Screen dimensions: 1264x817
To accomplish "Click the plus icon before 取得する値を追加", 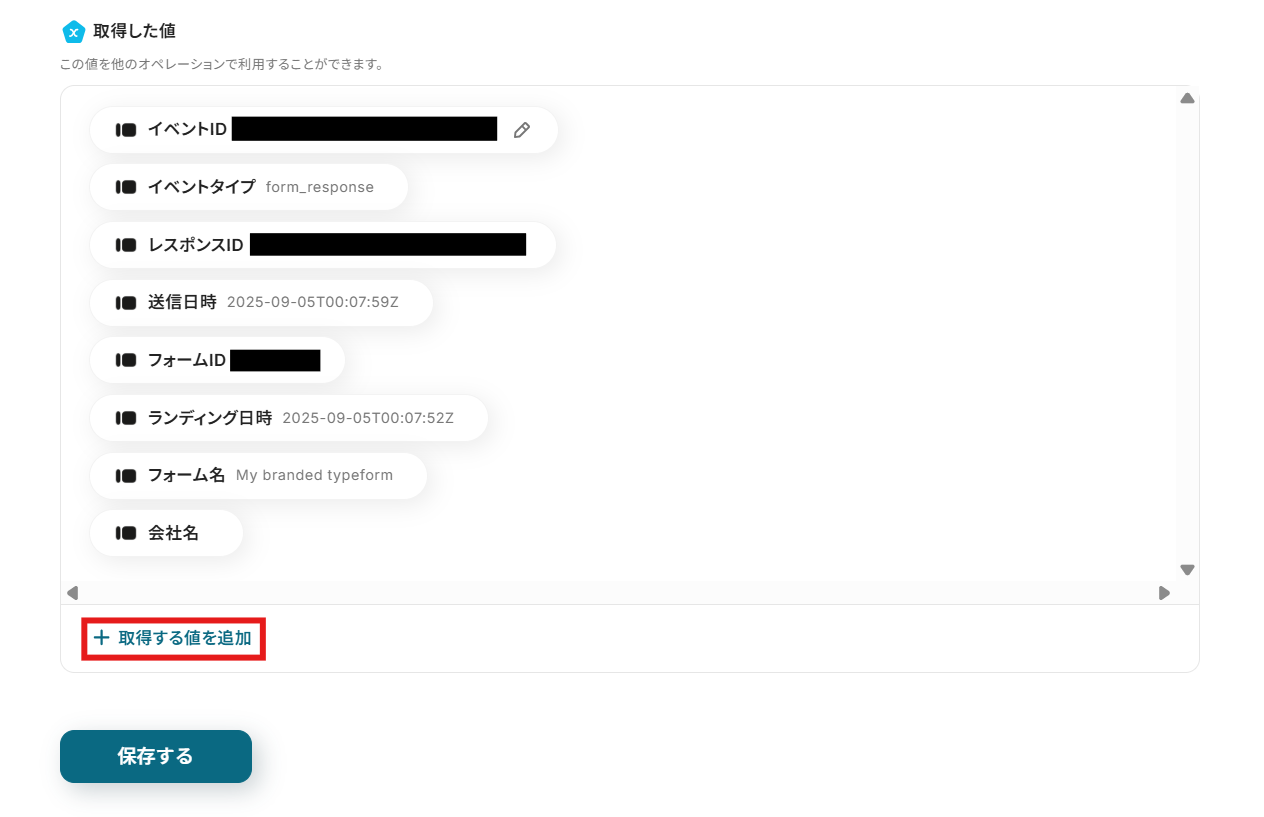I will click(x=101, y=637).
